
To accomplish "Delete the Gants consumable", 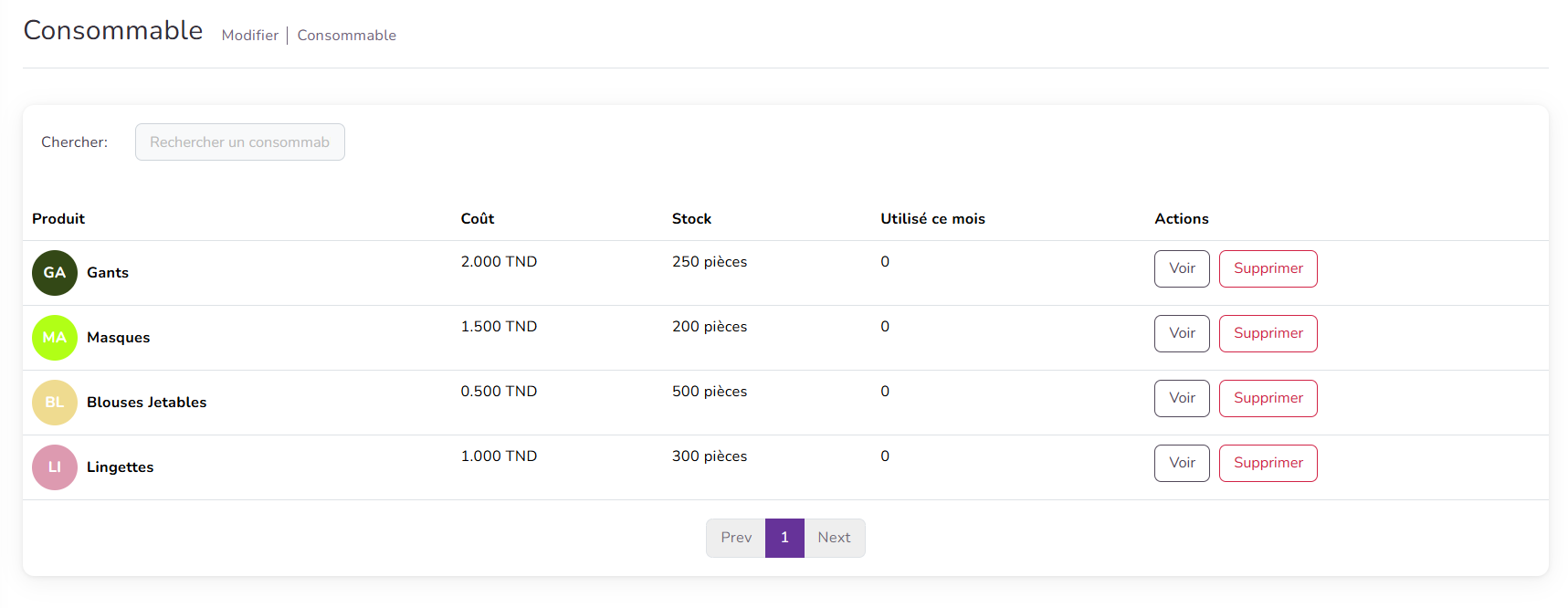I will (x=1268, y=268).
